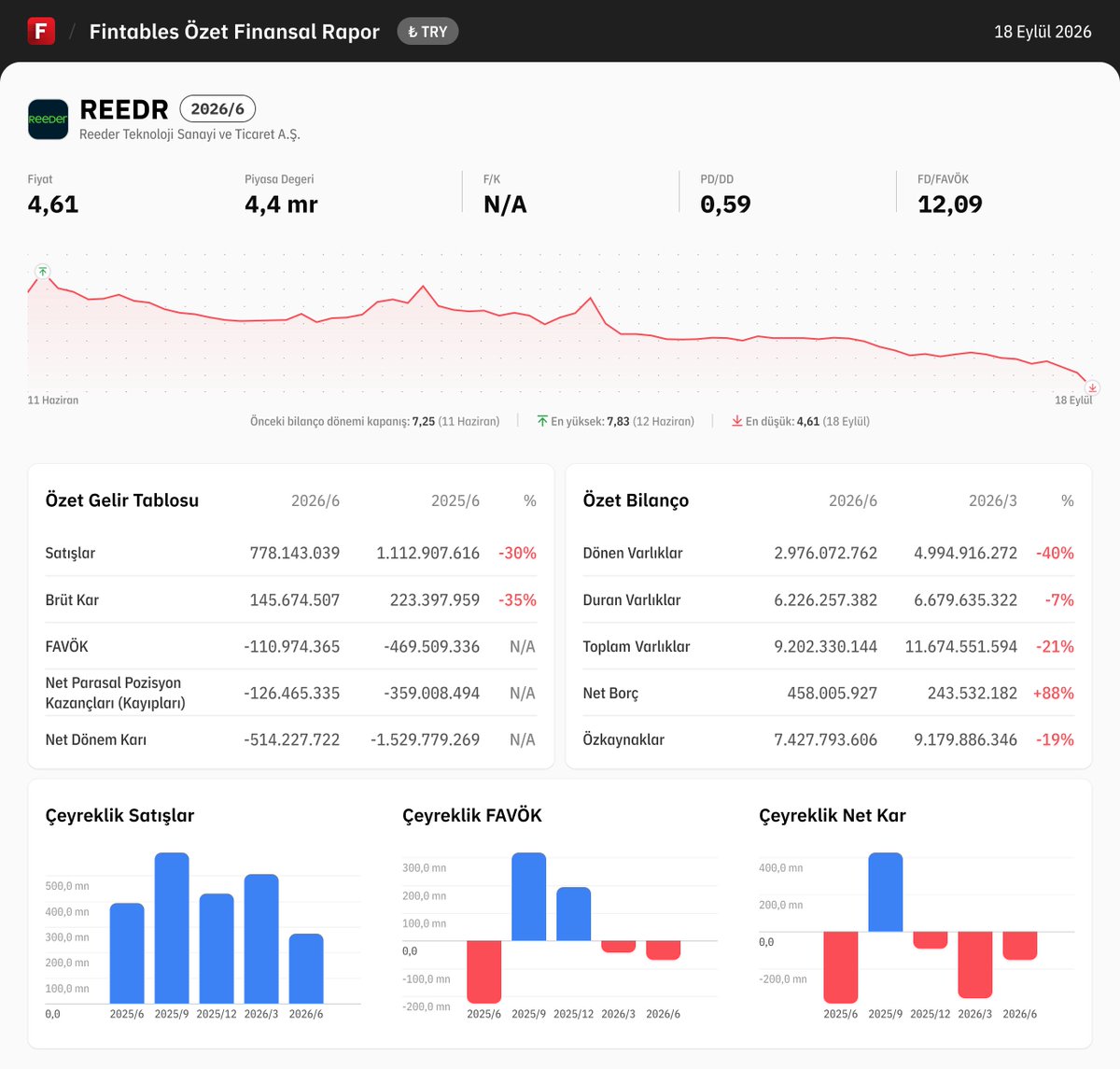Viewport: 1120px width, 1069px height.
Task: Click the F/K value N/A
Action: [505, 204]
